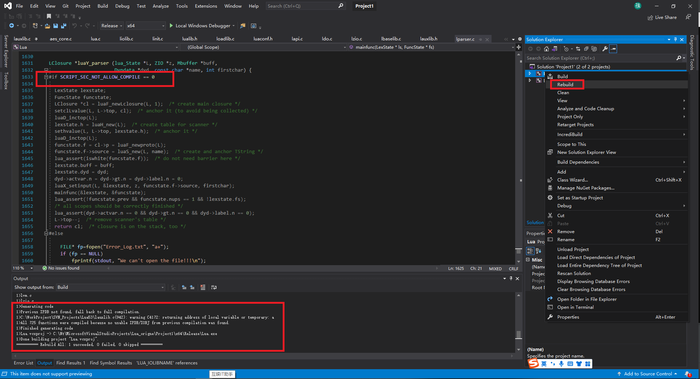700x379 pixels.
Task: Open the Release configuration dropdown
Action: pos(111,26)
